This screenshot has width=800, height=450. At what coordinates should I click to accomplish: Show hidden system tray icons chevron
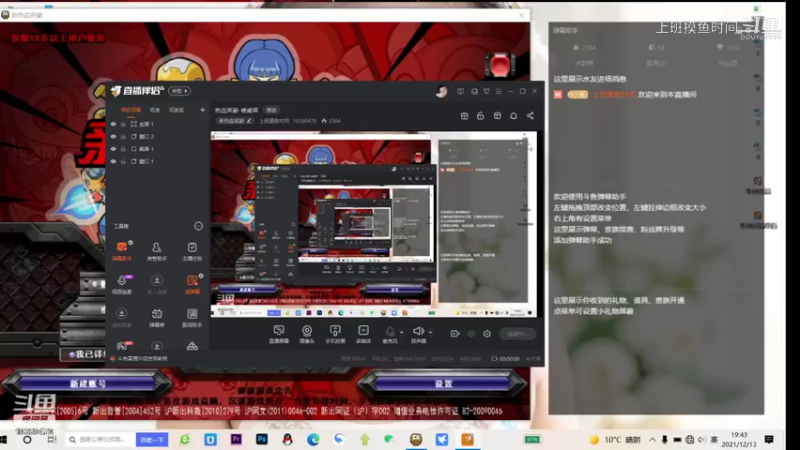652,440
